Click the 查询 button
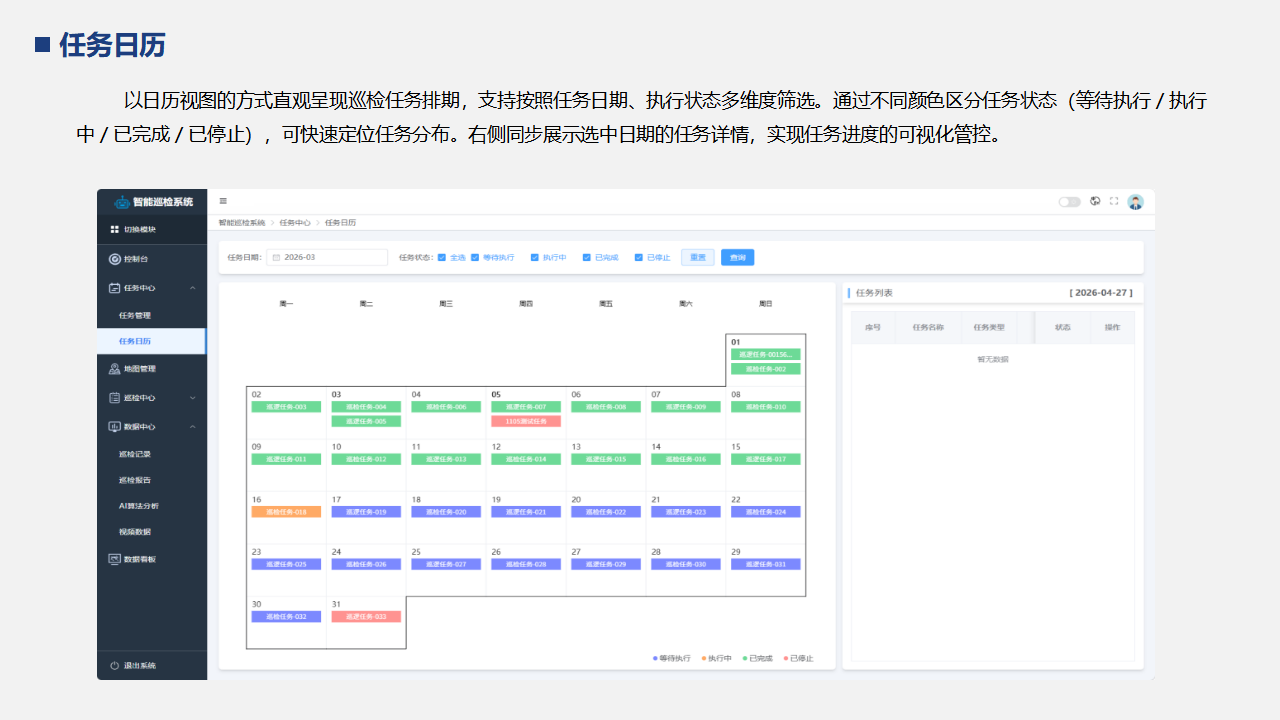1280x720 pixels. coord(738,257)
